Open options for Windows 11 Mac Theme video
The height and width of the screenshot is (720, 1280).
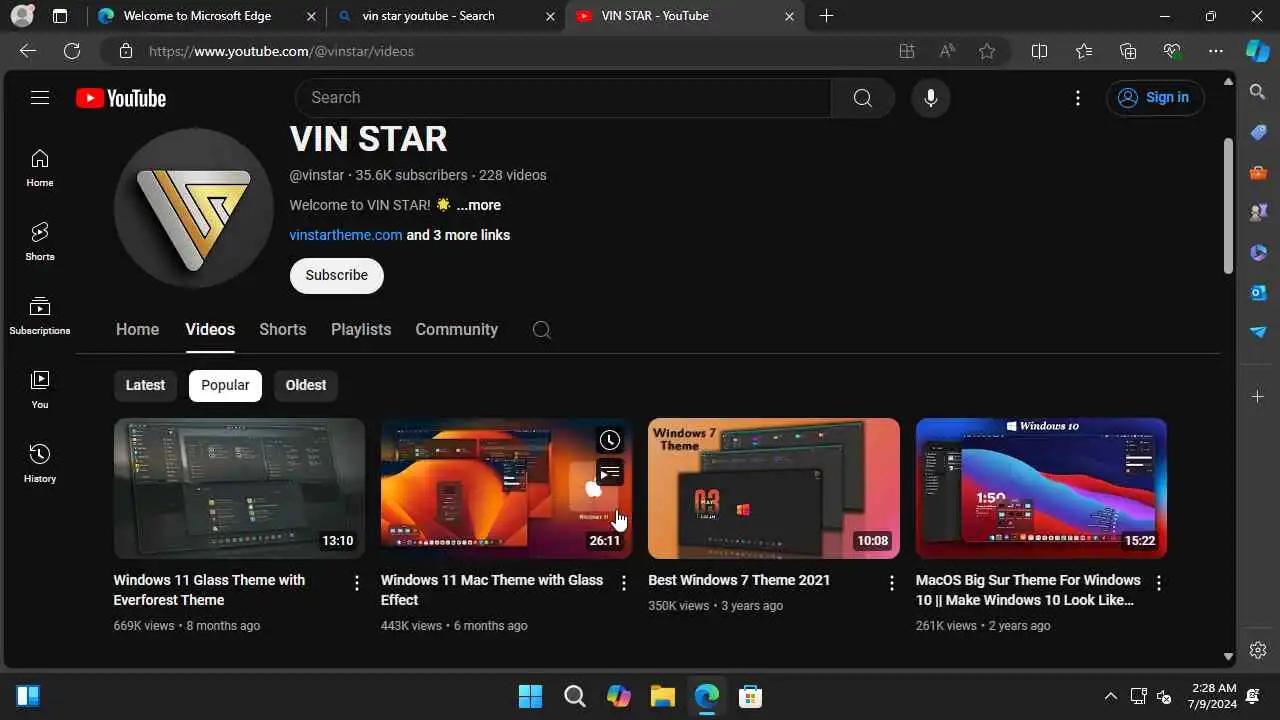click(624, 583)
